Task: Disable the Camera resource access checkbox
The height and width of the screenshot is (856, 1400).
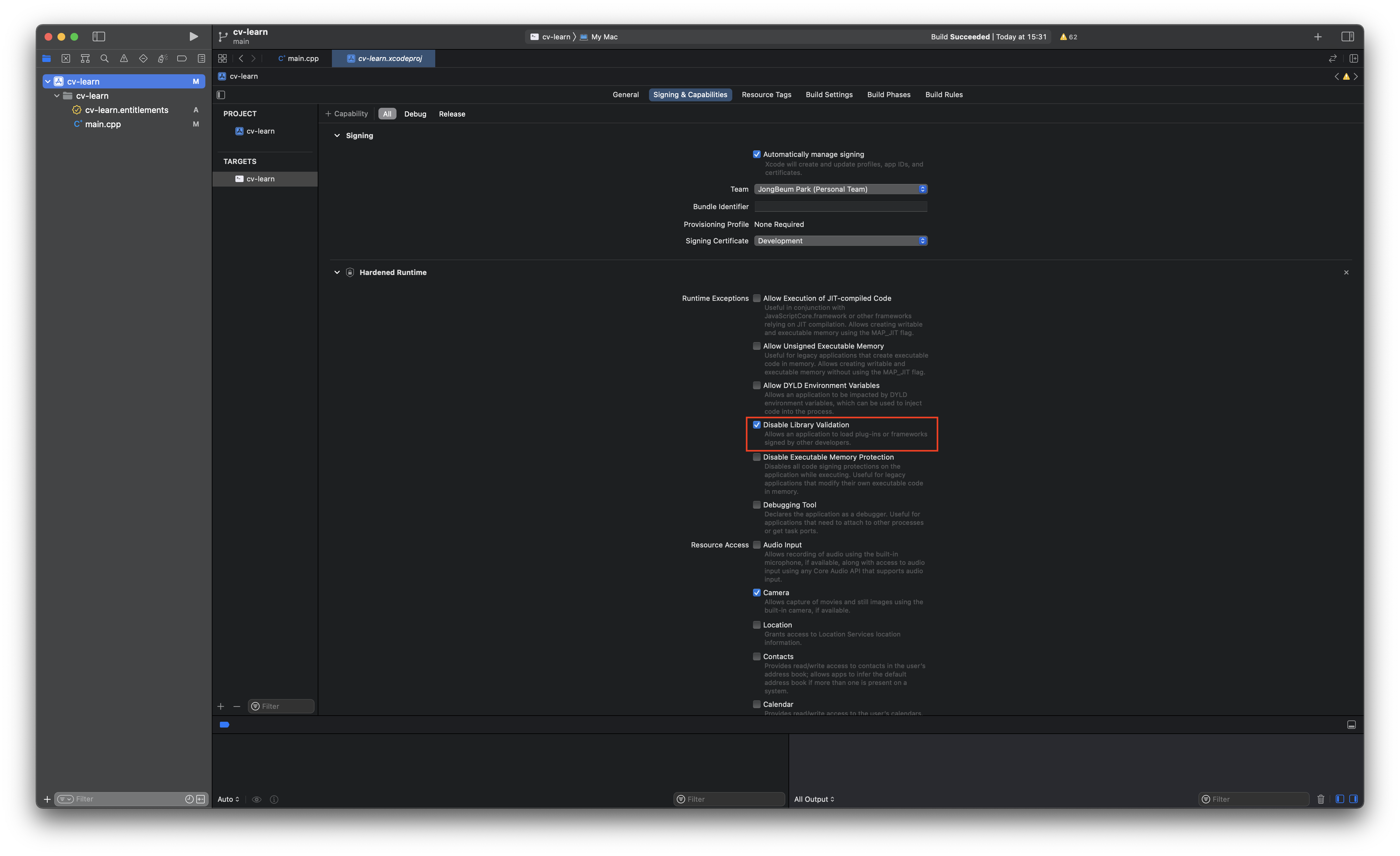Action: click(x=757, y=592)
